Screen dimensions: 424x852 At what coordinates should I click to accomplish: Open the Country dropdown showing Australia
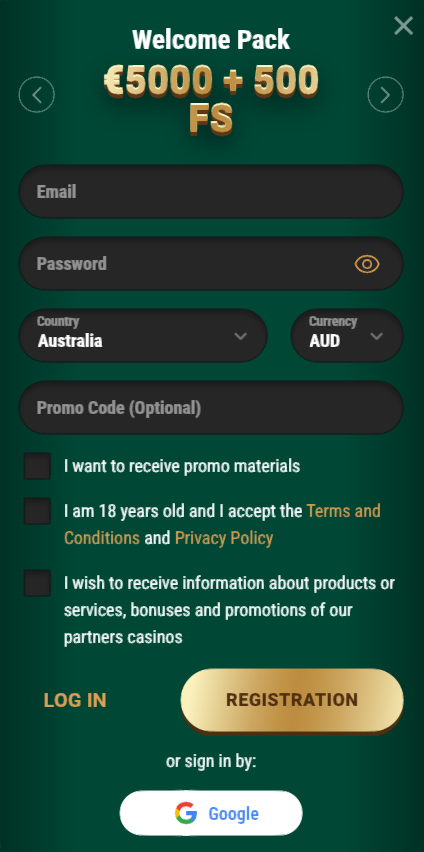[x=143, y=335]
